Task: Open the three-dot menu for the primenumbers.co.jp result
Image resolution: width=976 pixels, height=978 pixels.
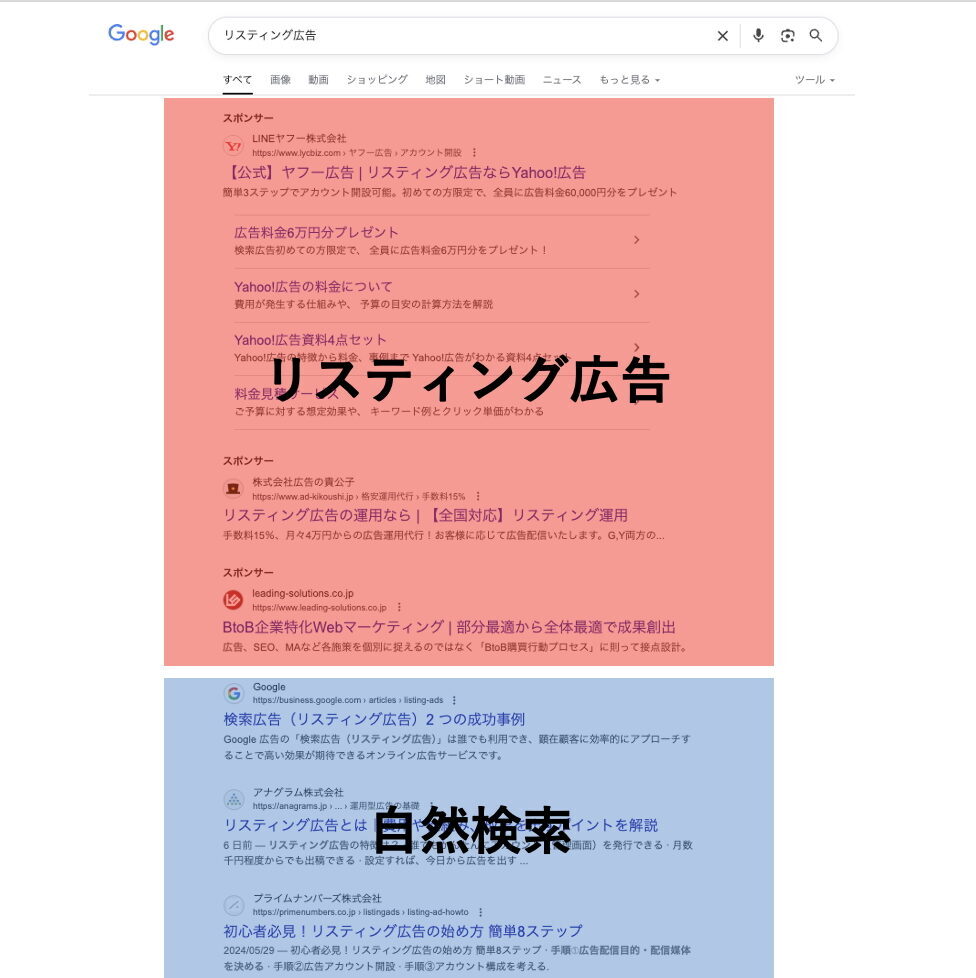Action: coord(480,913)
